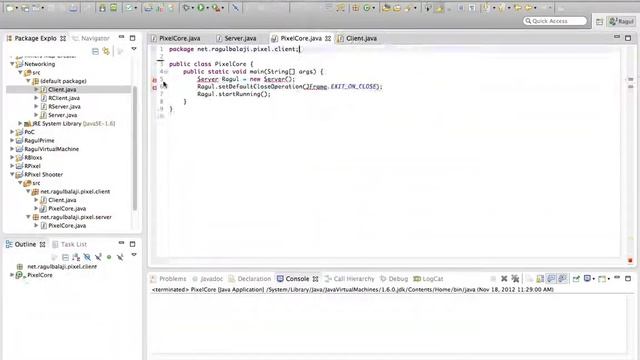Toggle Show Console on standard error
This screenshot has width=640, height=360.
point(562,279)
